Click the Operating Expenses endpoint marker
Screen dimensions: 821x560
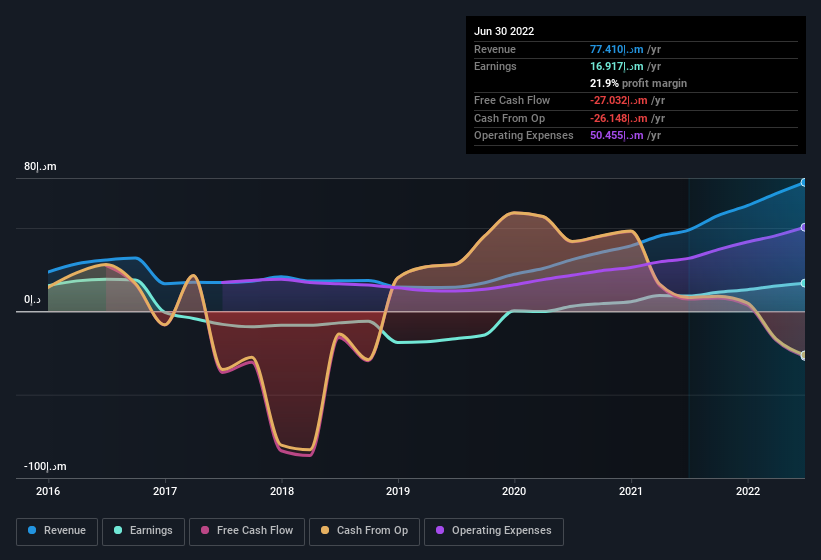[803, 228]
